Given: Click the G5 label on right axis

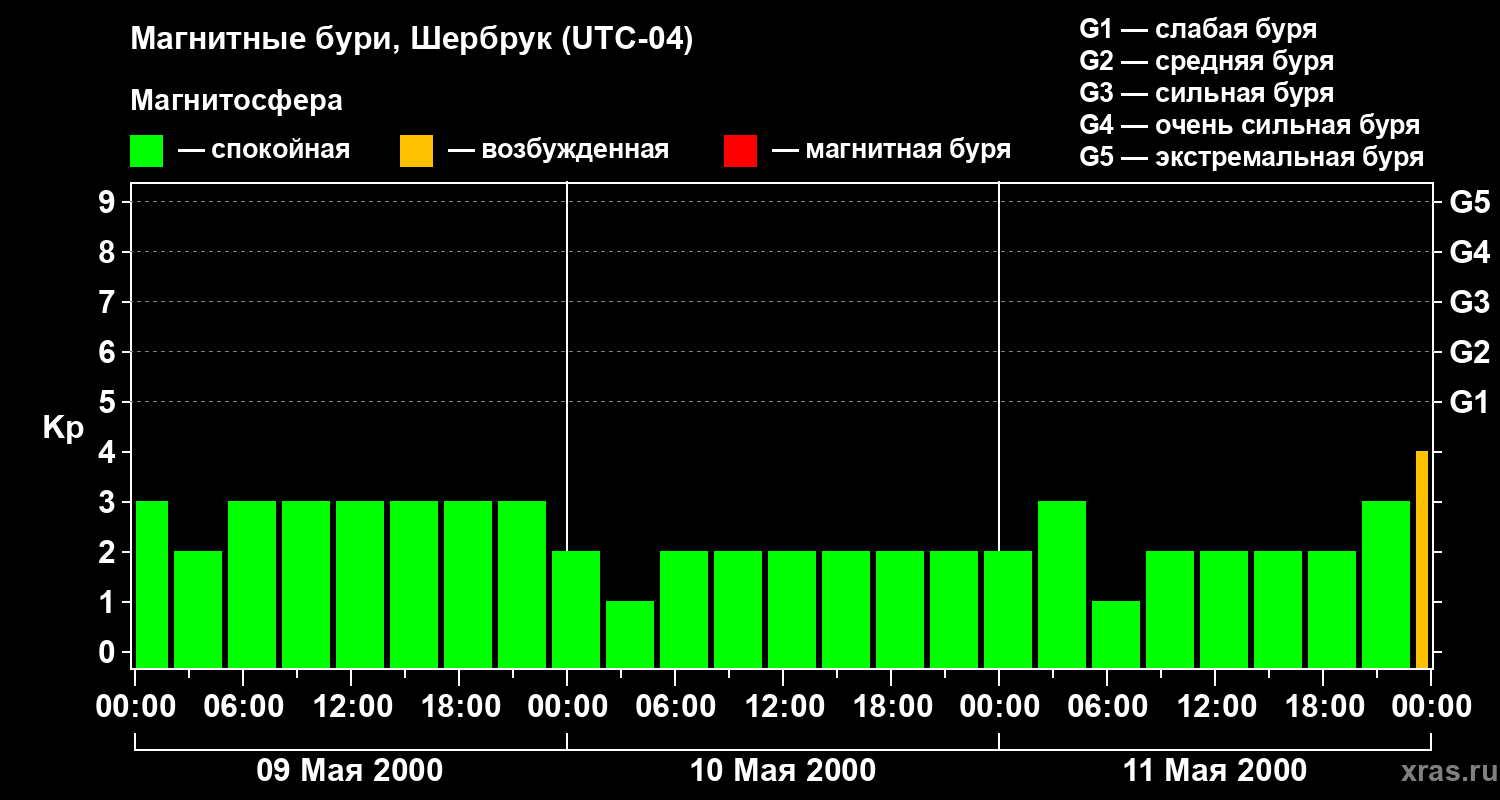Looking at the screenshot, I should (1469, 203).
